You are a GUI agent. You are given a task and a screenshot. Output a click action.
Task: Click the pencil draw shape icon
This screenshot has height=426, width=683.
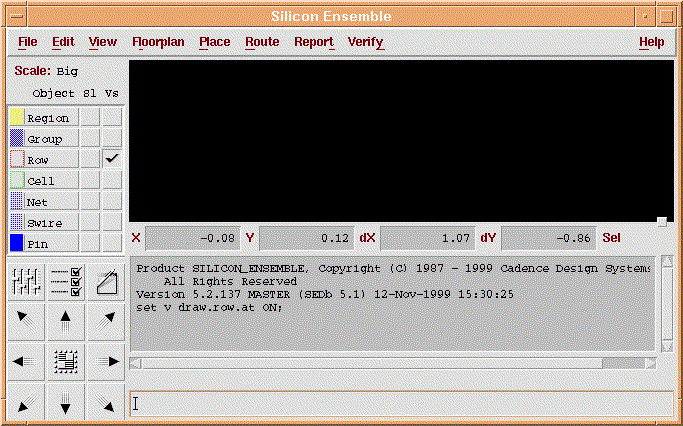pos(106,282)
